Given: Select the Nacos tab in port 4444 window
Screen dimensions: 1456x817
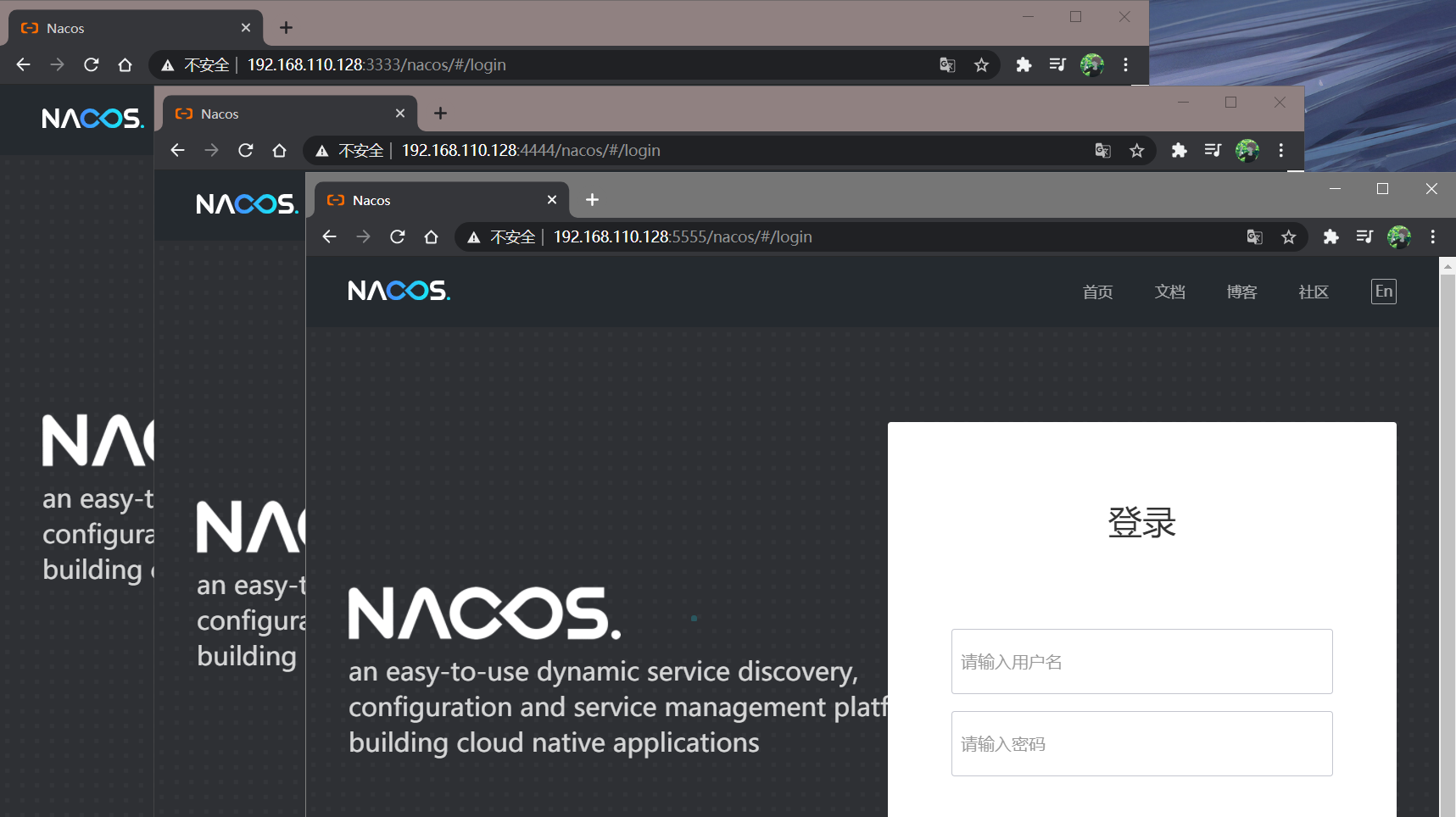Looking at the screenshot, I should click(x=290, y=114).
